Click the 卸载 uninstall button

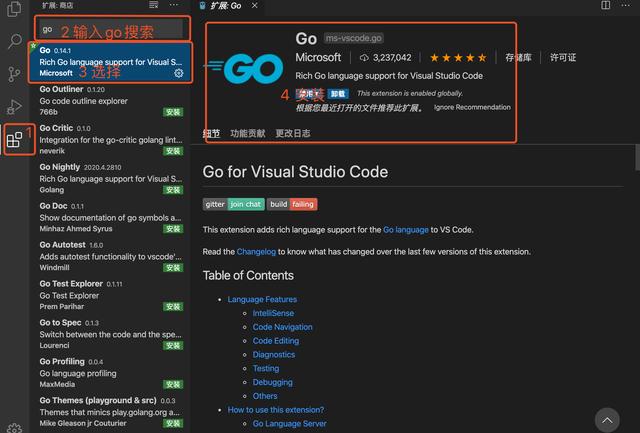(x=338, y=94)
